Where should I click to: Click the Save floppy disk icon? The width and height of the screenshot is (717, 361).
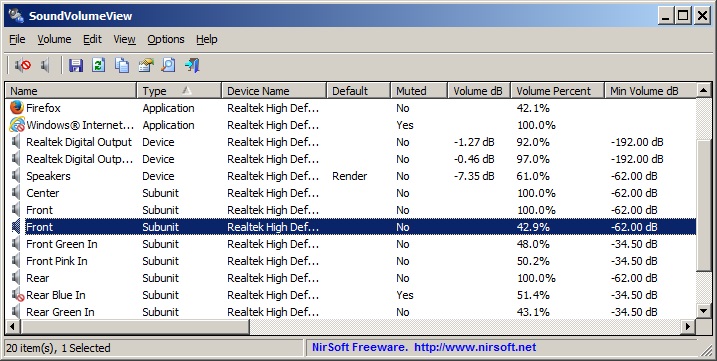tap(76, 65)
